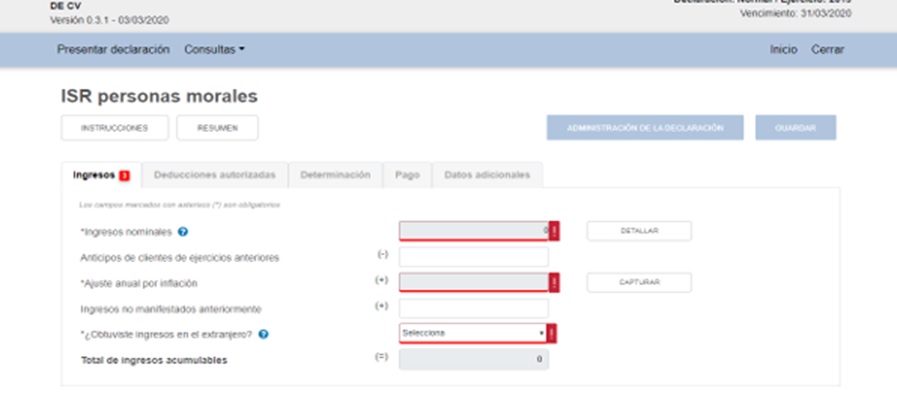Click help icon next to Ingresos nominales
Image resolution: width=897 pixels, height=409 pixels.
point(183,232)
